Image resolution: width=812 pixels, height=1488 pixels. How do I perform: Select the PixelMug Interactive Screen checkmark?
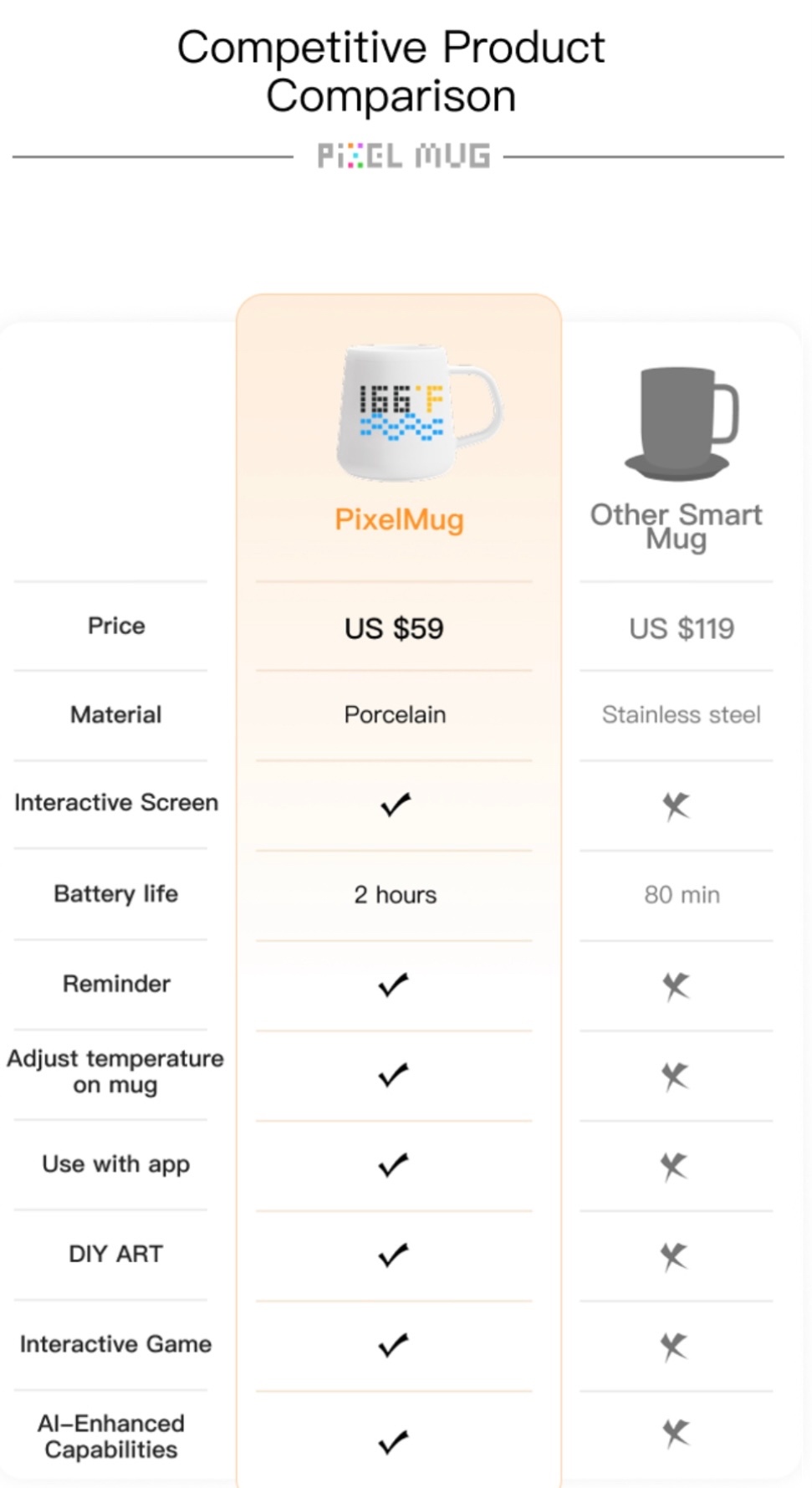(396, 805)
